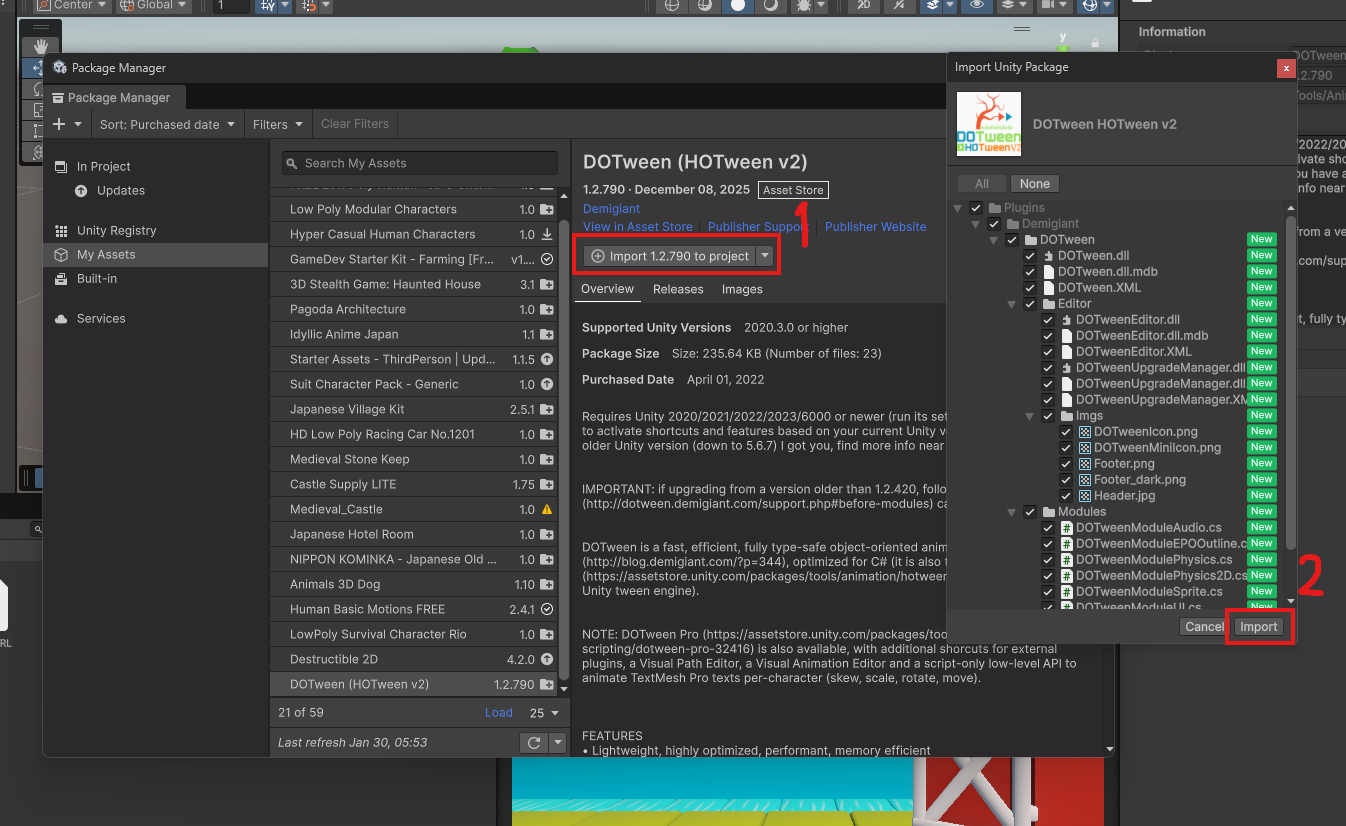Image resolution: width=1346 pixels, height=826 pixels.
Task: Toggle the Footer.png checkbox
Action: tap(1066, 464)
